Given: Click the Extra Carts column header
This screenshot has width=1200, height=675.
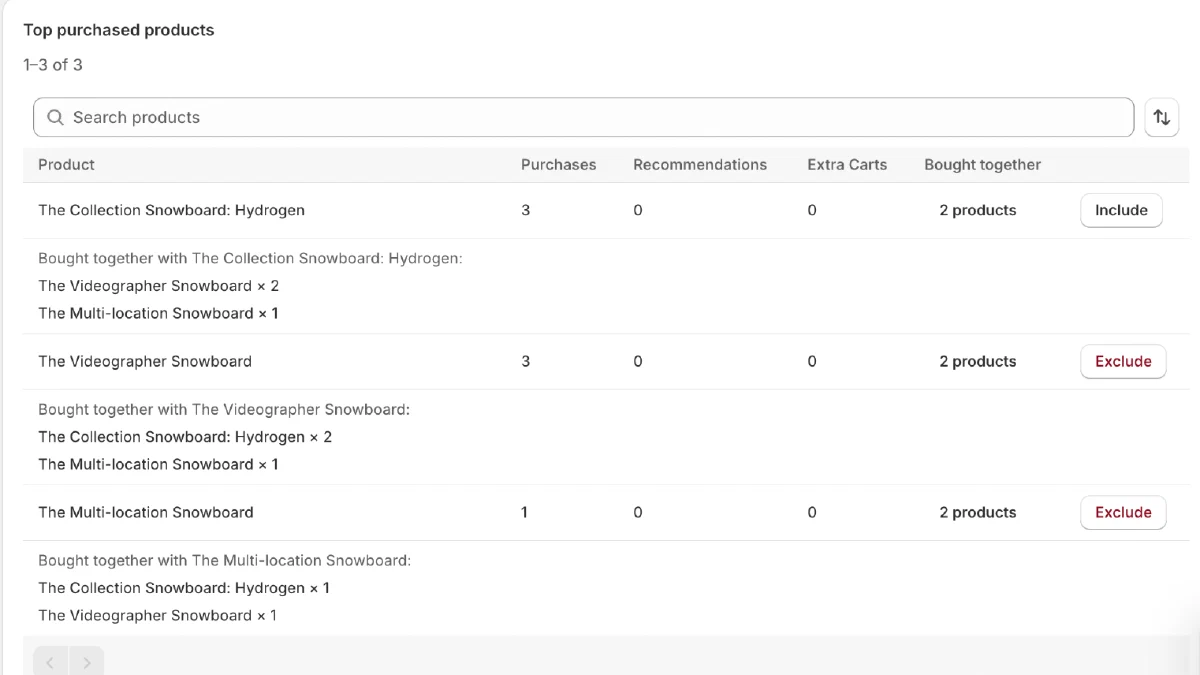Looking at the screenshot, I should [x=847, y=164].
